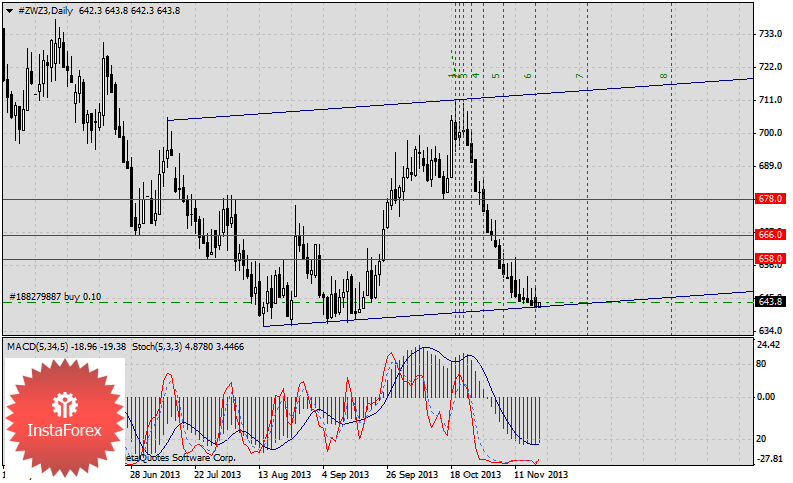Select the red 678.0 price level label
Image resolution: width=793 pixels, height=483 pixels.
(770, 199)
